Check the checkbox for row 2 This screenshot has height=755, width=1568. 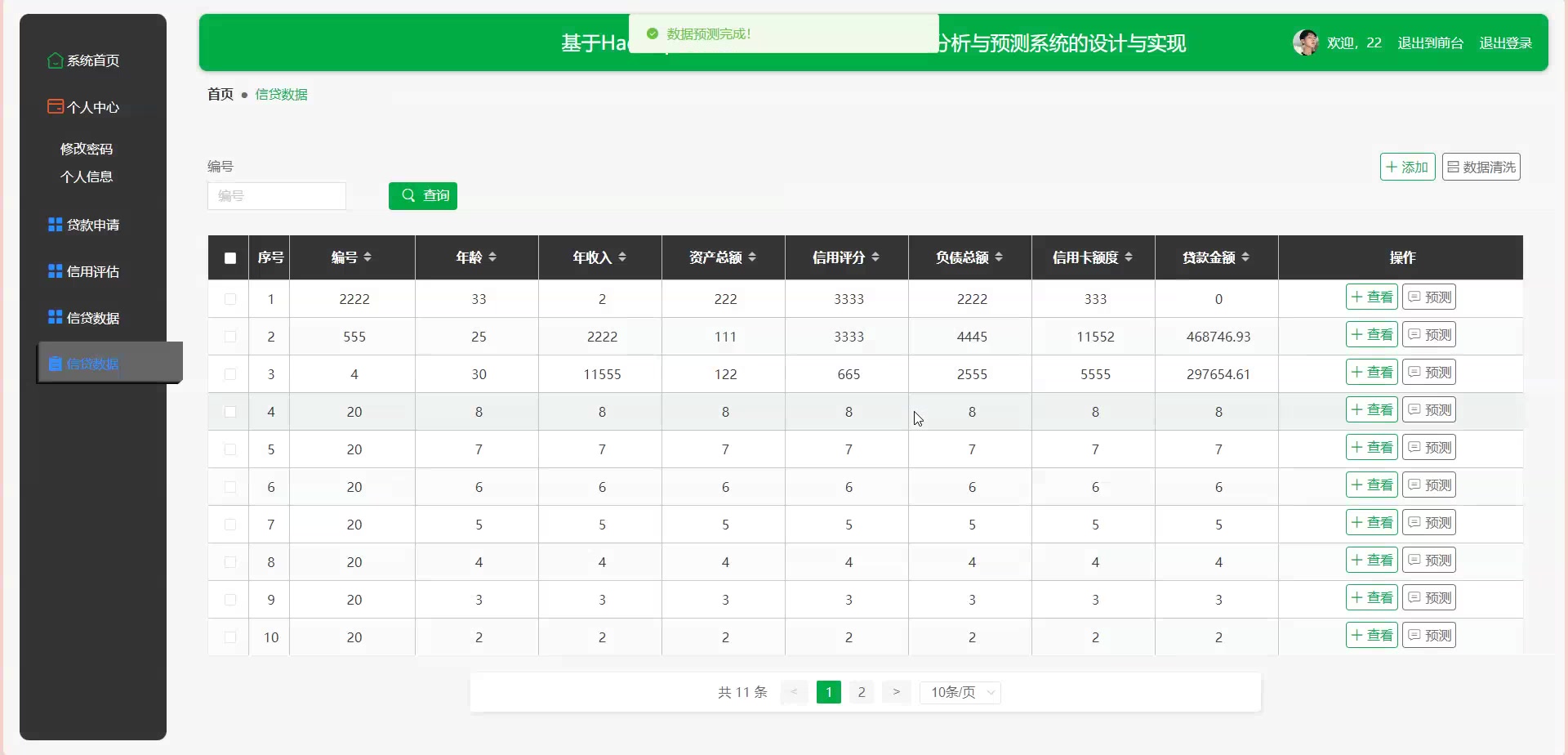(x=230, y=337)
